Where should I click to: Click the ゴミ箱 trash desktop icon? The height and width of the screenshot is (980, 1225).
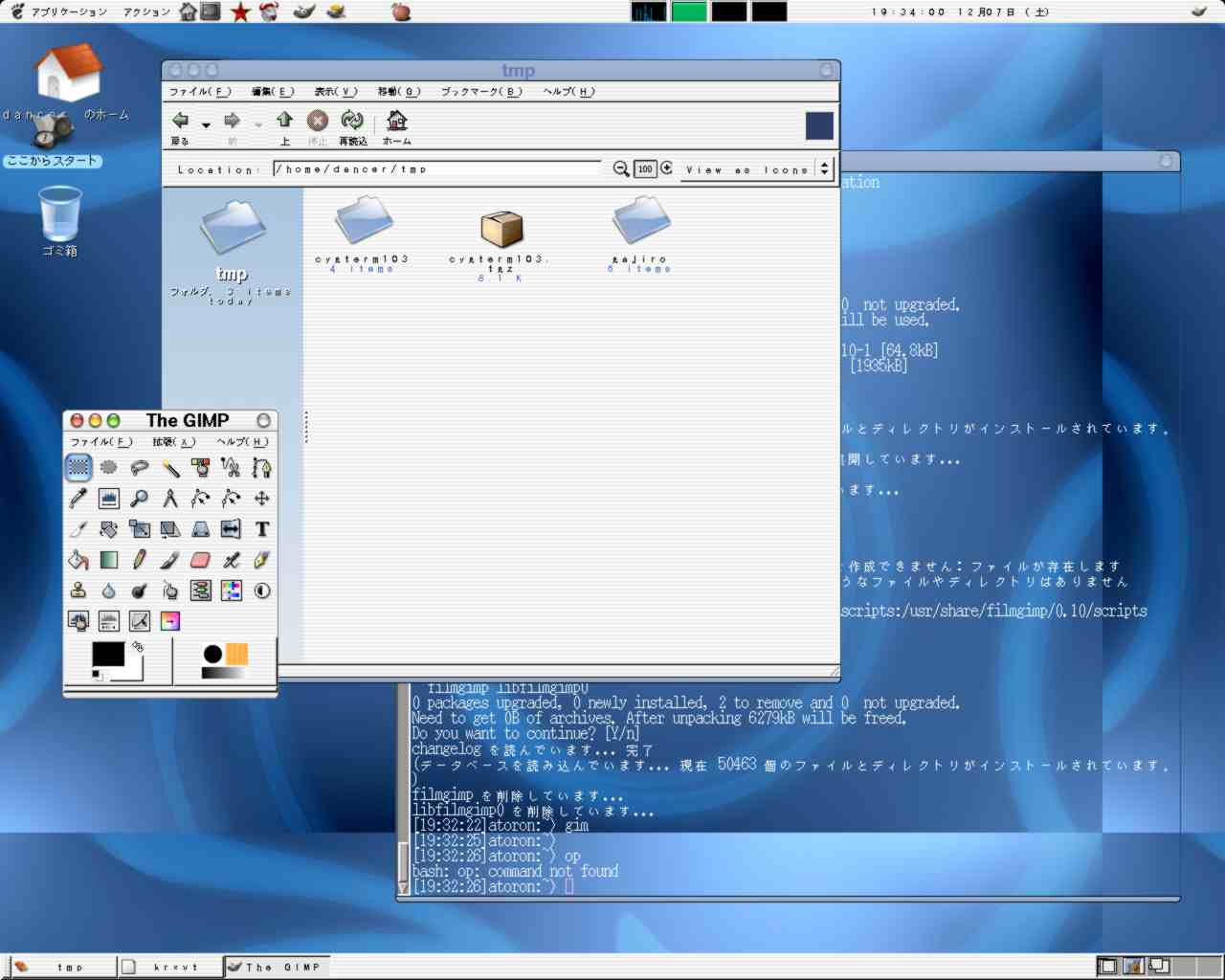[x=59, y=221]
